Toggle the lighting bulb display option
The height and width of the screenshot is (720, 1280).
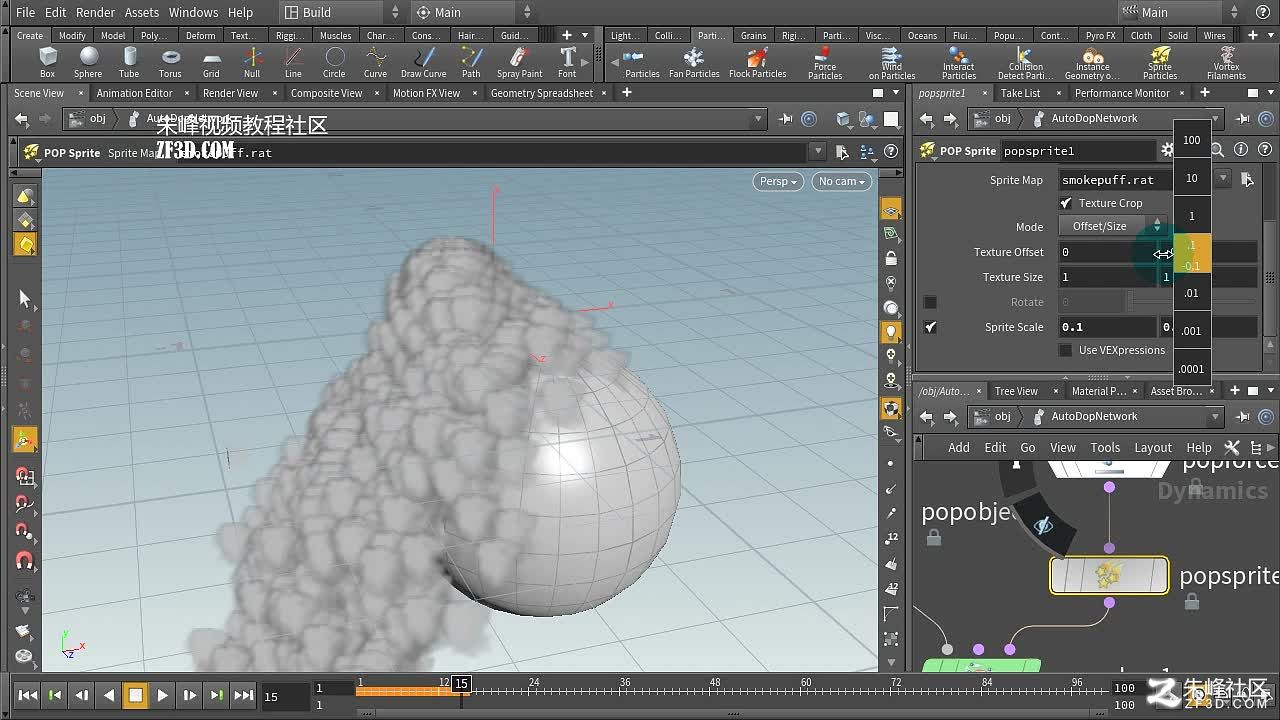(891, 331)
